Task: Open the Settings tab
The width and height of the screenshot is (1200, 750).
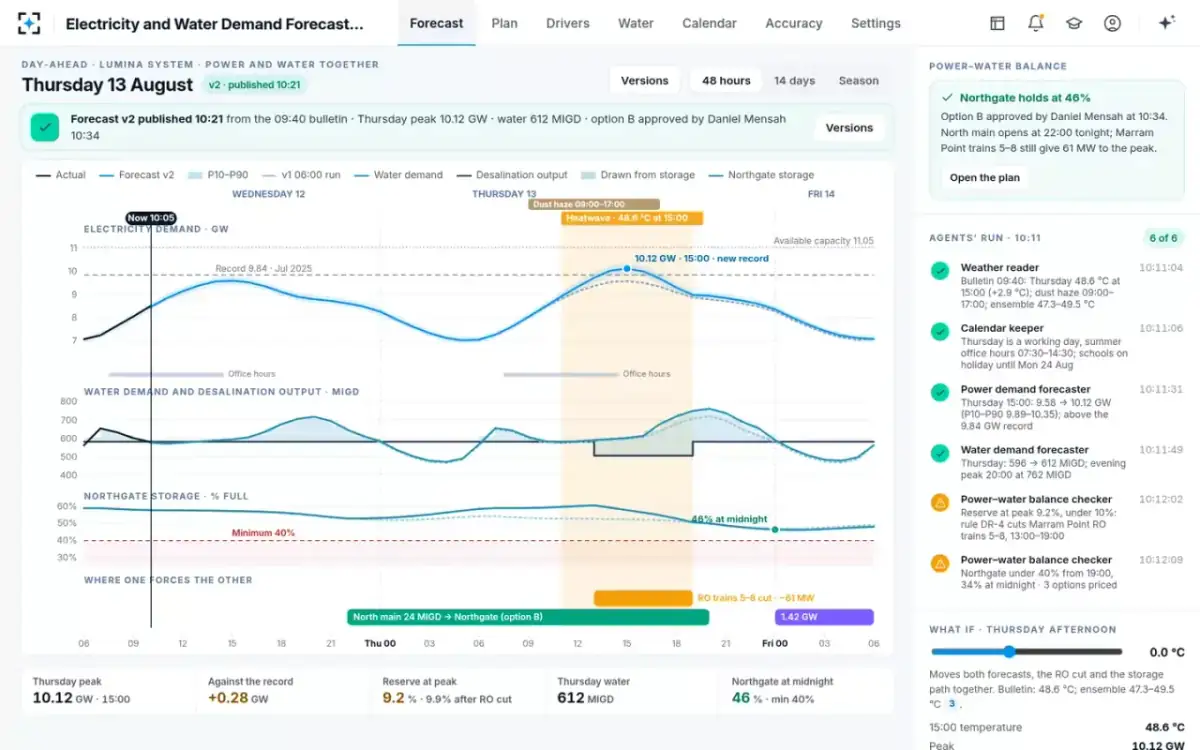Action: 876,23
